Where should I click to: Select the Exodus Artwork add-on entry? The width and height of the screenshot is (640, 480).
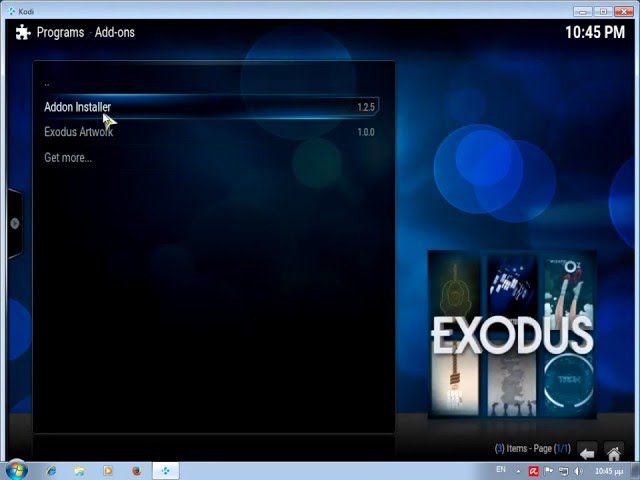pyautogui.click(x=211, y=132)
